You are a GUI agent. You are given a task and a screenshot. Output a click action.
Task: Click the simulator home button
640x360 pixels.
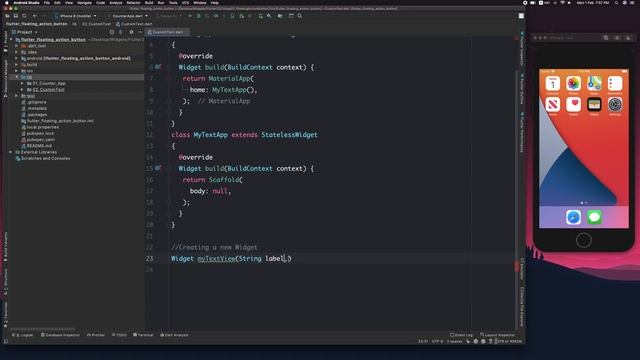[x=584, y=240]
